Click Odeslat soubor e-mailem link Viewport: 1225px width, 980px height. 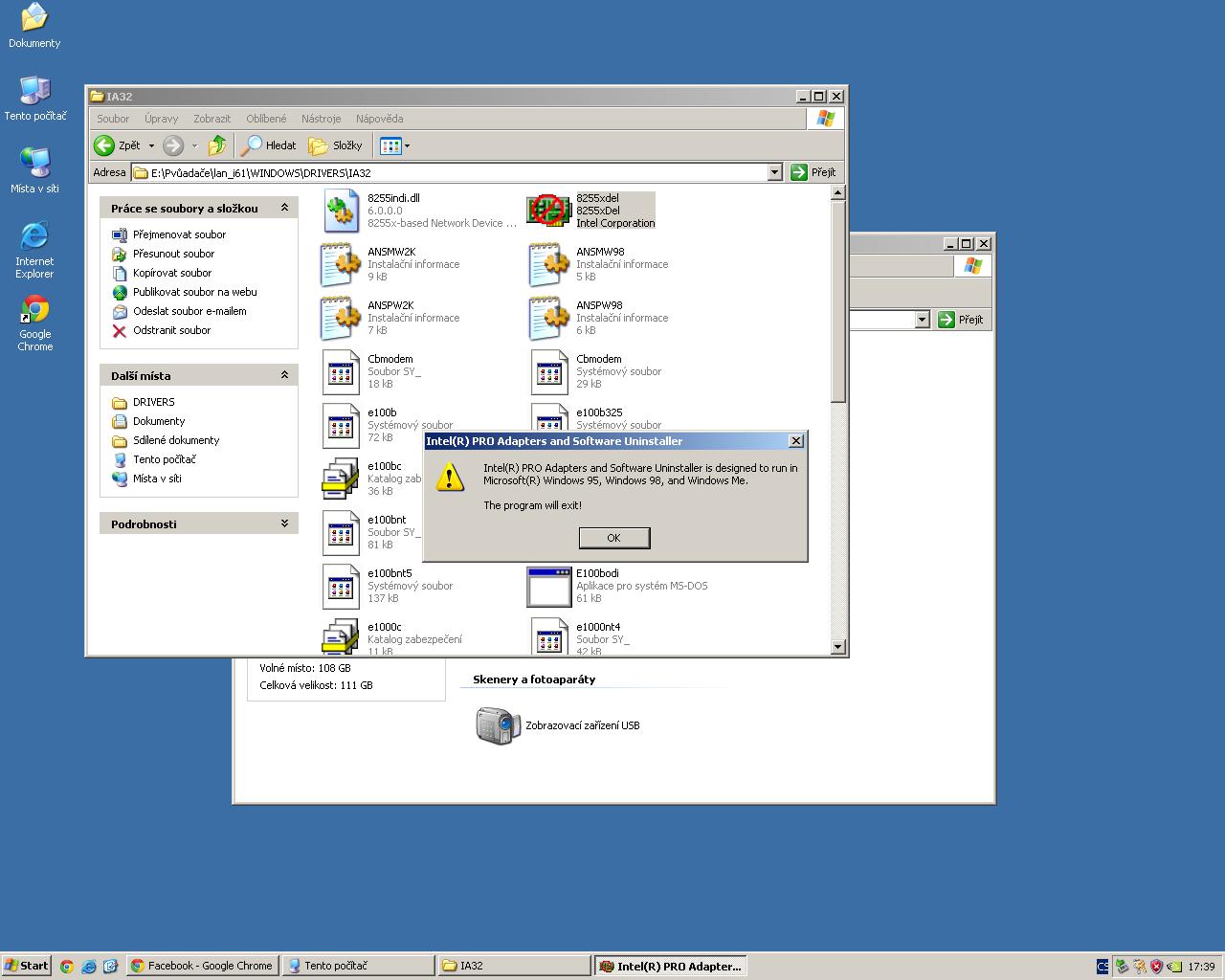point(189,311)
